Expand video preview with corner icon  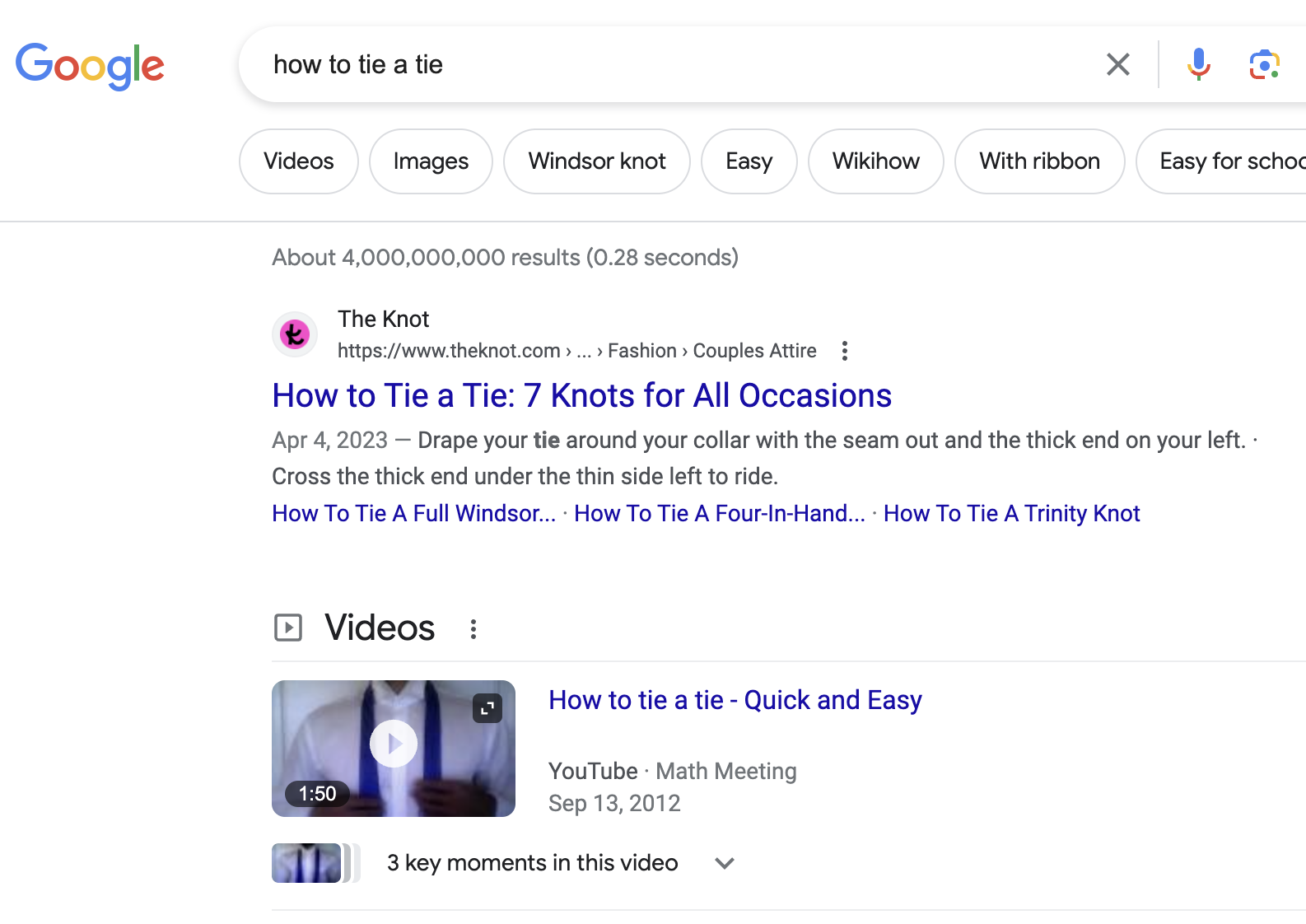tap(487, 708)
